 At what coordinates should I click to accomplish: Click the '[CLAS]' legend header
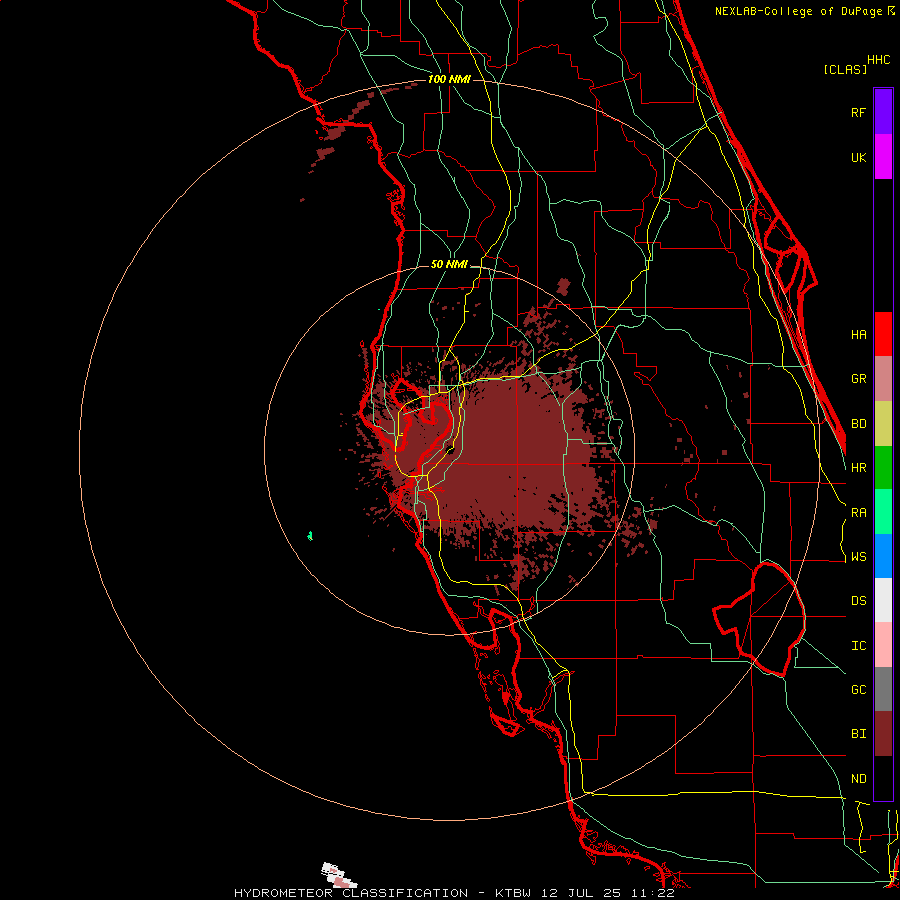pos(845,69)
